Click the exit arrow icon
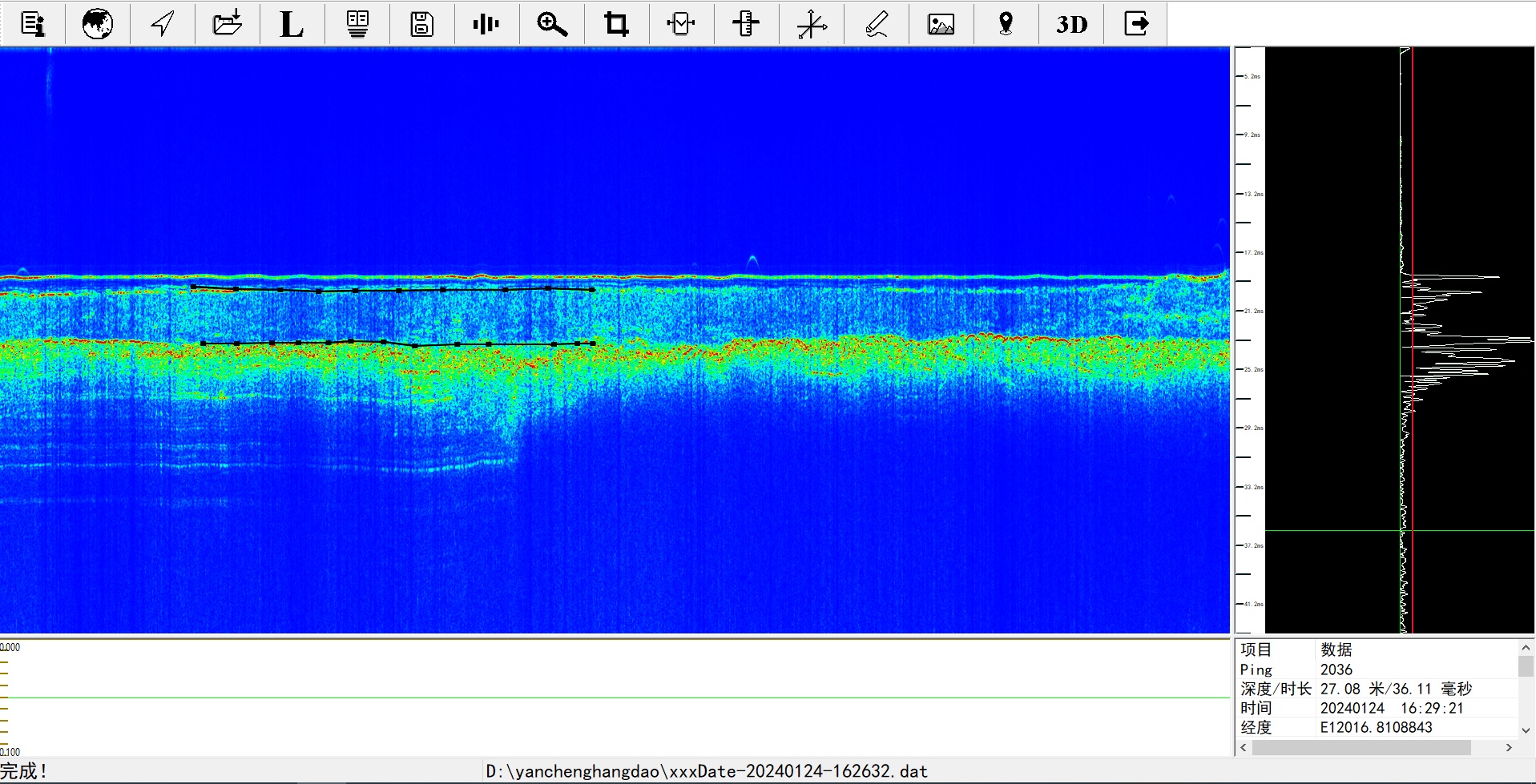1536x784 pixels. (1136, 24)
